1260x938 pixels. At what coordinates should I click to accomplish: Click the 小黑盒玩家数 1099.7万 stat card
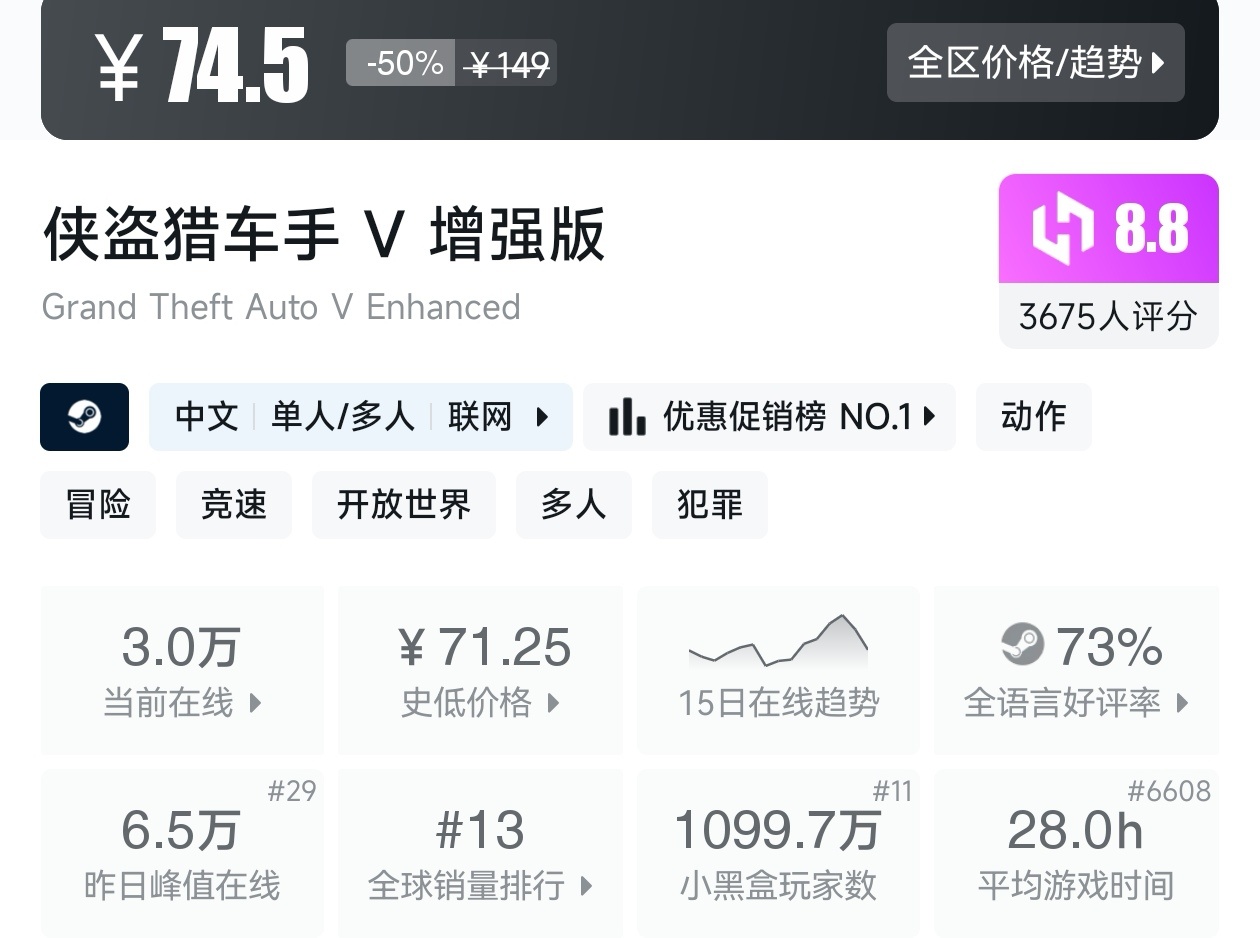[x=778, y=852]
